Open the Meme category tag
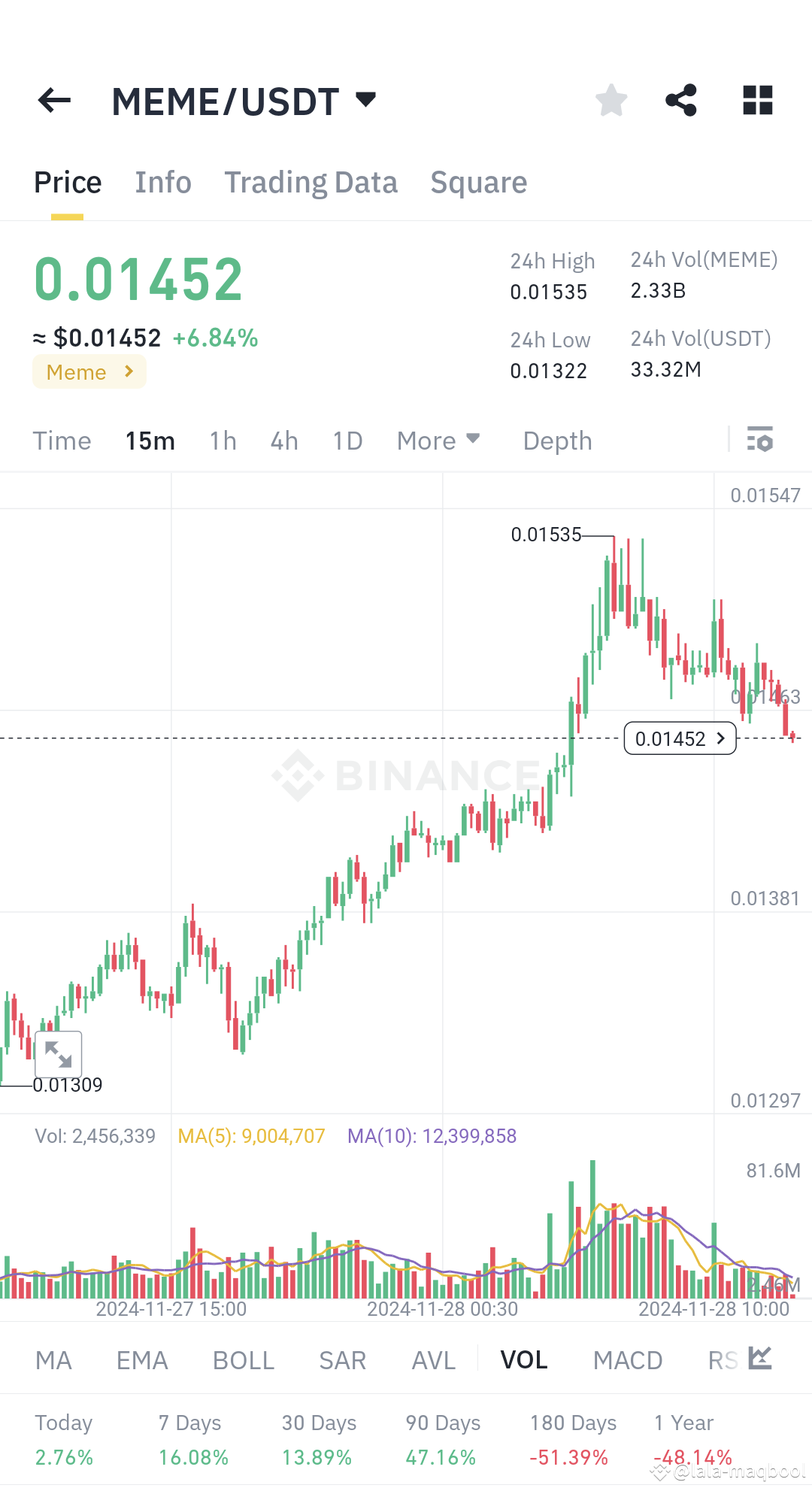The image size is (812, 1488). (x=89, y=371)
